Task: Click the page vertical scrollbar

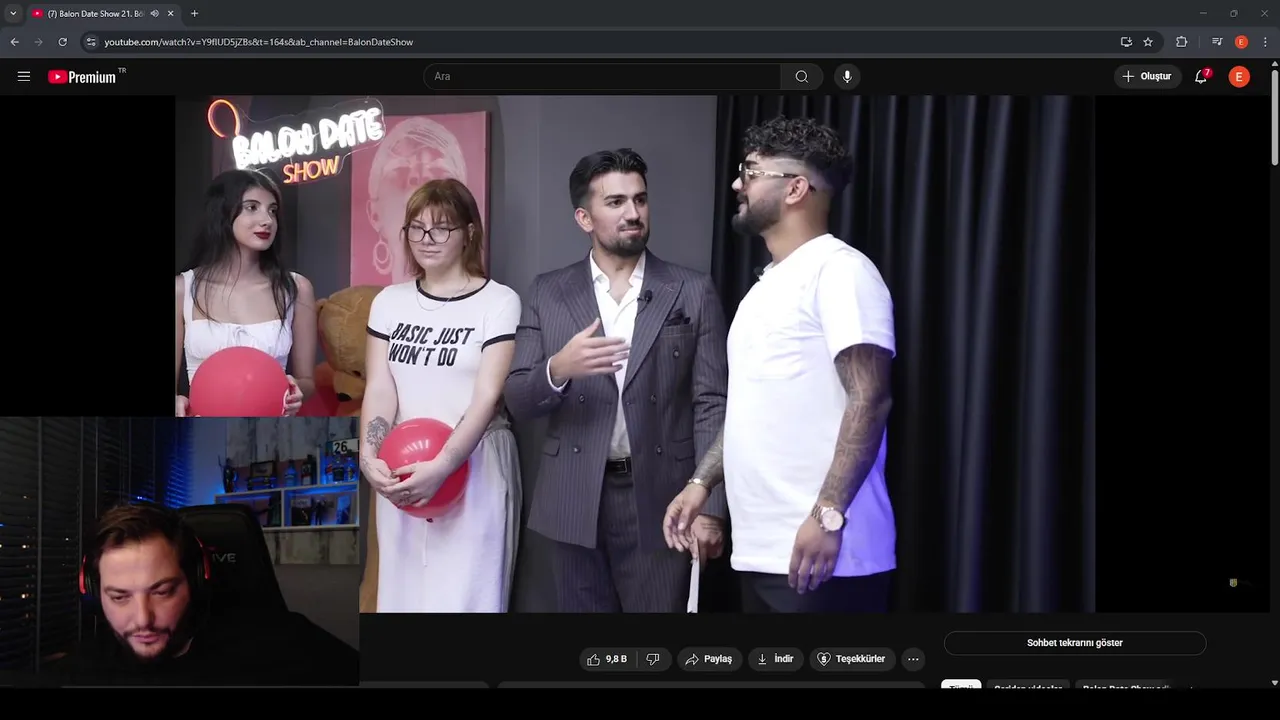Action: coord(1274,118)
